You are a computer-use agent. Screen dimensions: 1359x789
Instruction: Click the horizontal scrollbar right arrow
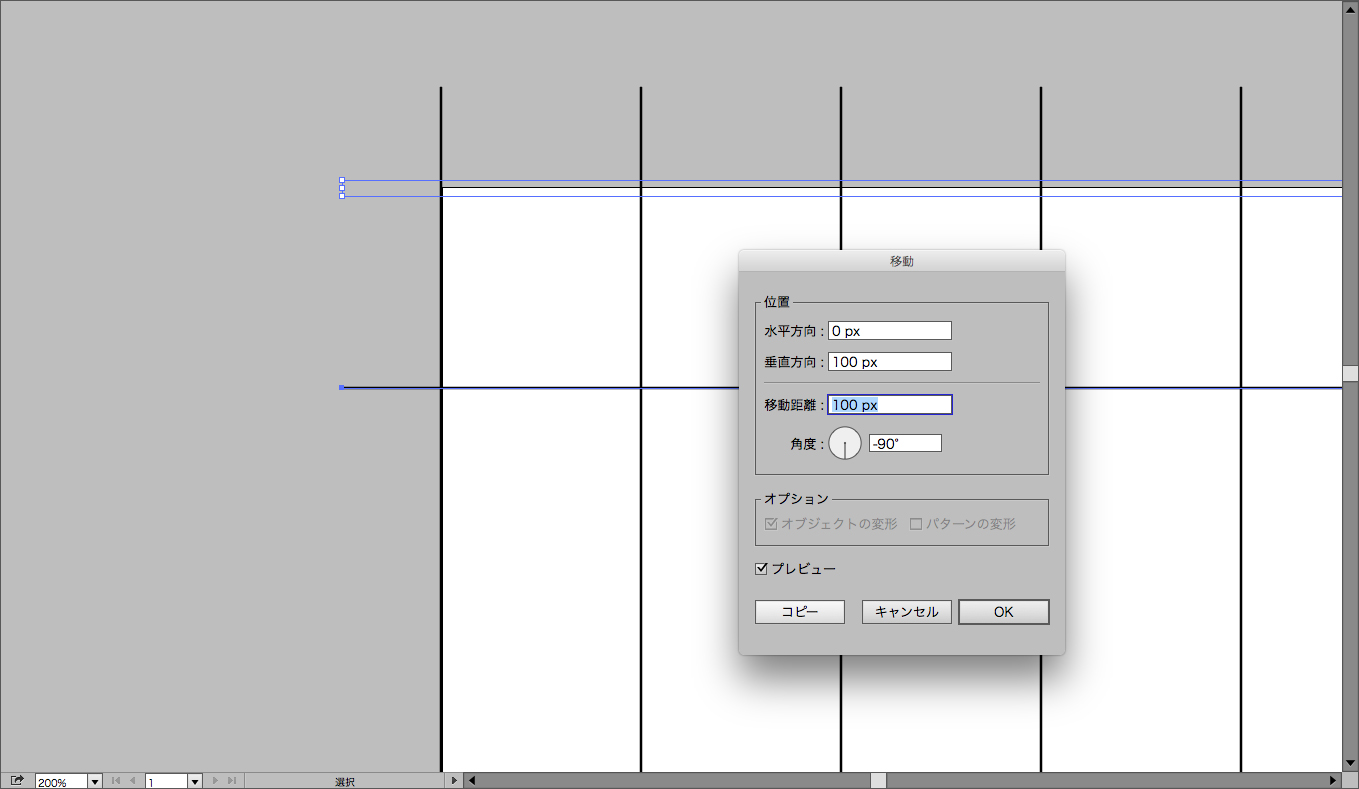click(1333, 781)
